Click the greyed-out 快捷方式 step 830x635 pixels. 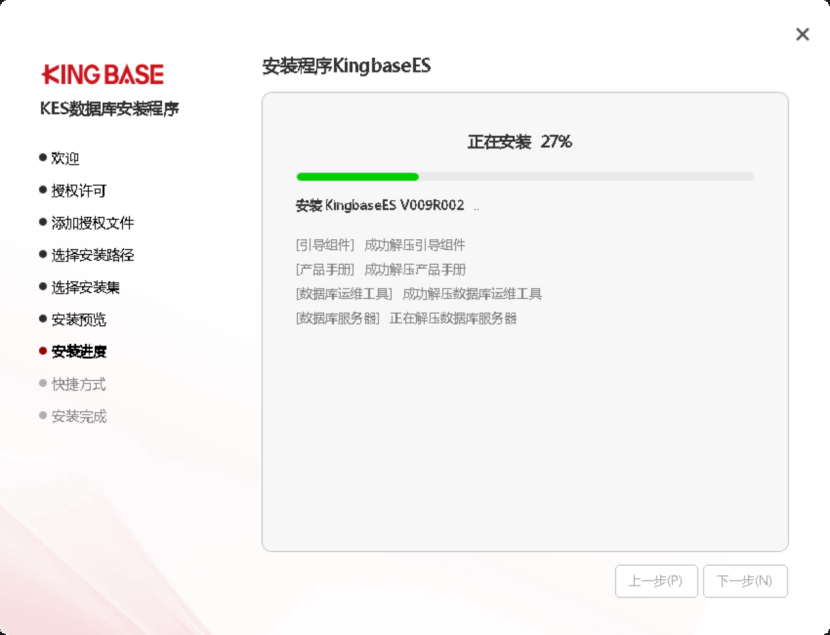point(78,384)
